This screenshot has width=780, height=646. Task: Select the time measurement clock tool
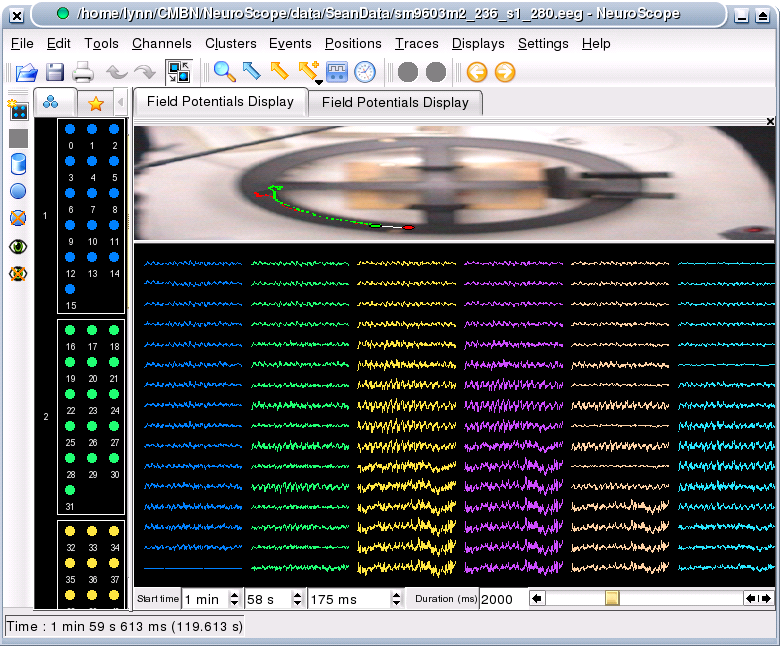click(x=365, y=72)
